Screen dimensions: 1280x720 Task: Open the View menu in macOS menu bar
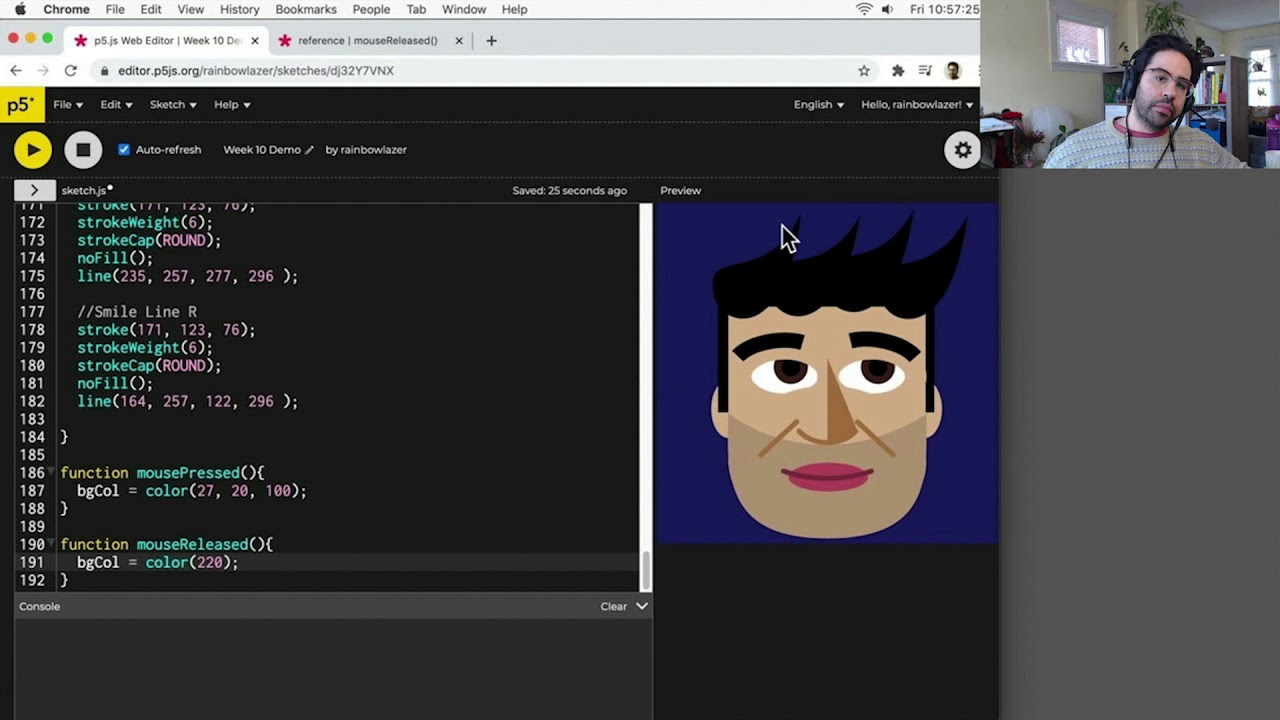coord(190,9)
